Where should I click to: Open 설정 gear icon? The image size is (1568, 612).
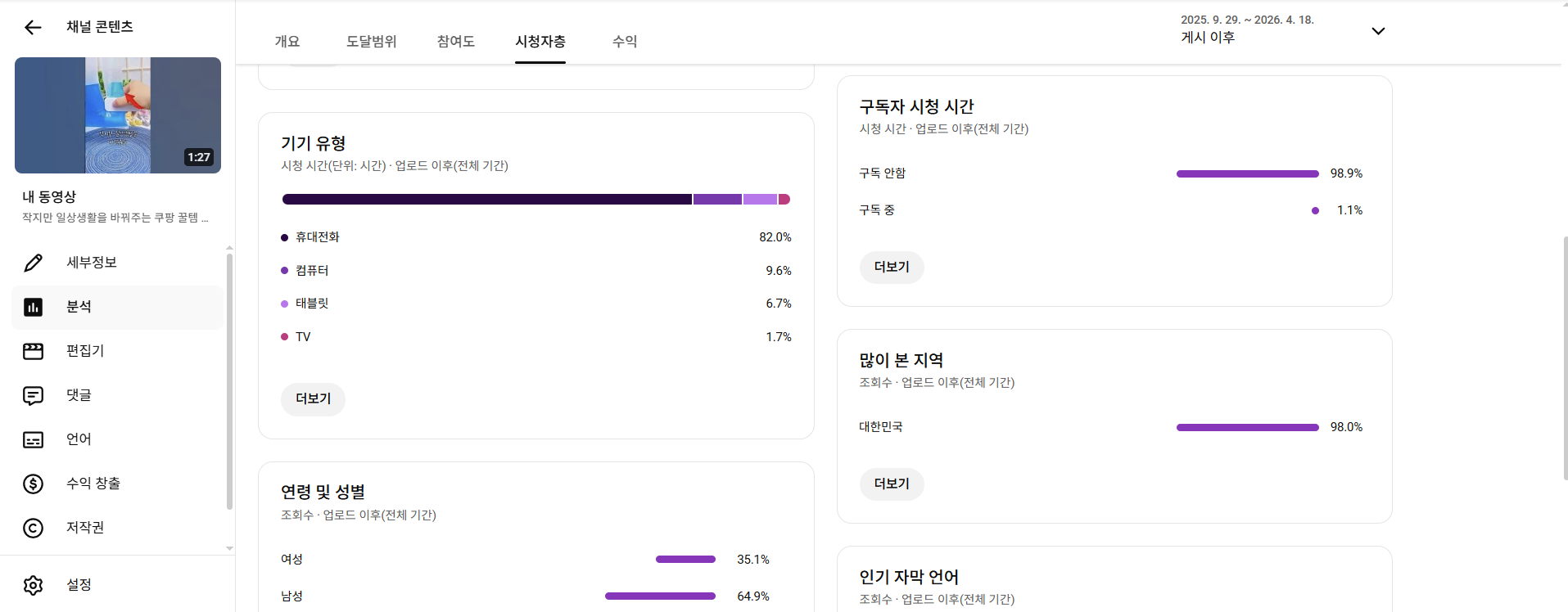point(33,585)
